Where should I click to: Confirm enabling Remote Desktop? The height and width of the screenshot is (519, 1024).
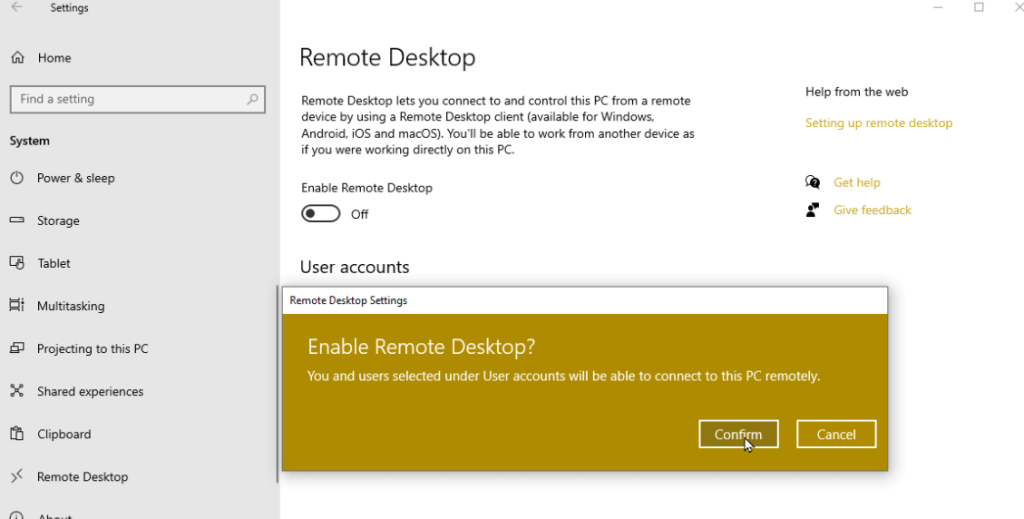coord(739,434)
